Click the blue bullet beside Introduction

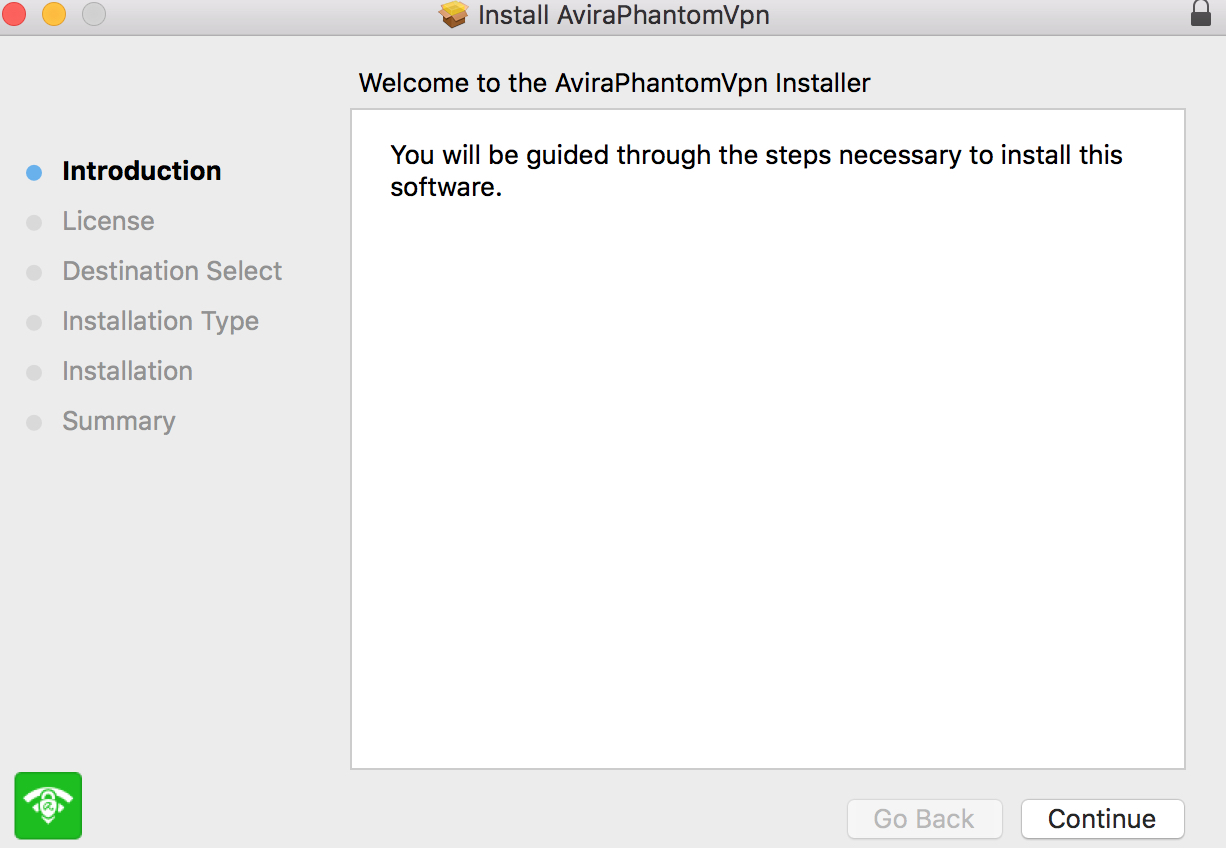34,172
